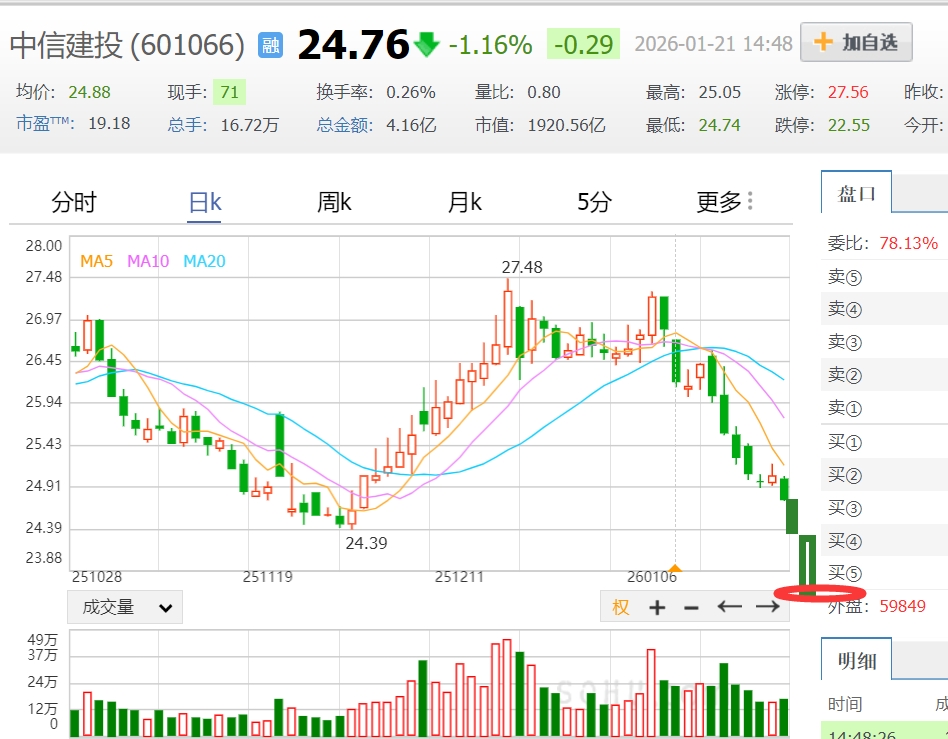Click the orange marker at date 260106

click(675, 568)
